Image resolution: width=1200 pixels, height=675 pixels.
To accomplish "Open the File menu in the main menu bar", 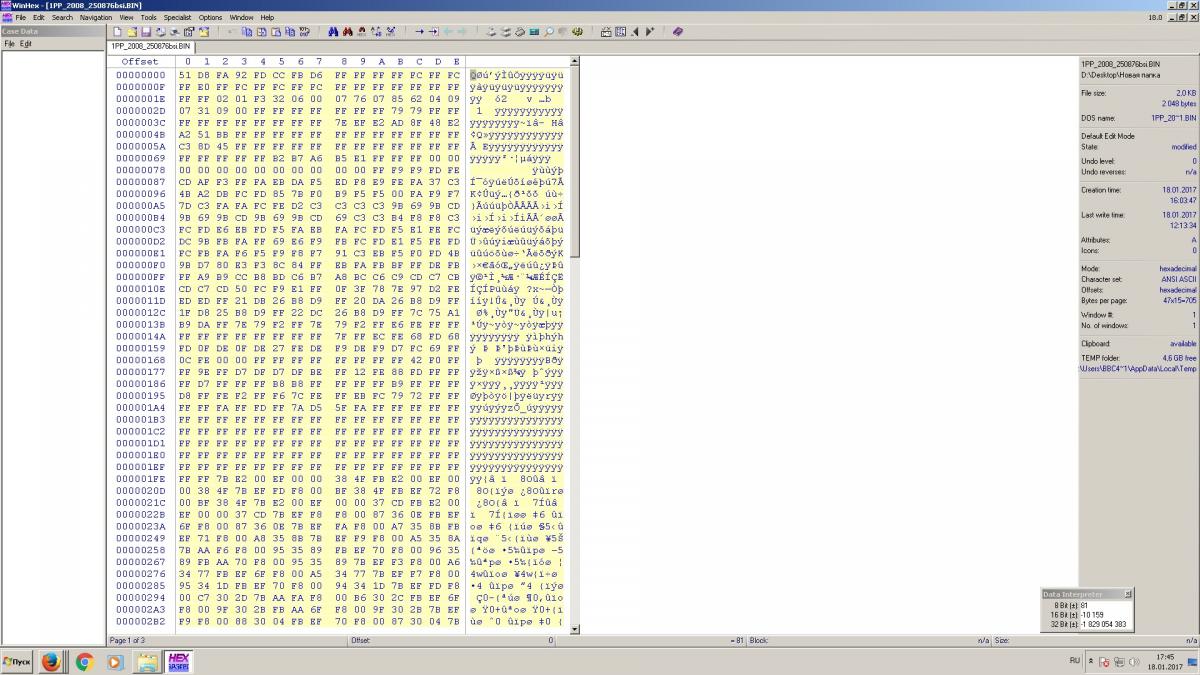I will pos(21,17).
